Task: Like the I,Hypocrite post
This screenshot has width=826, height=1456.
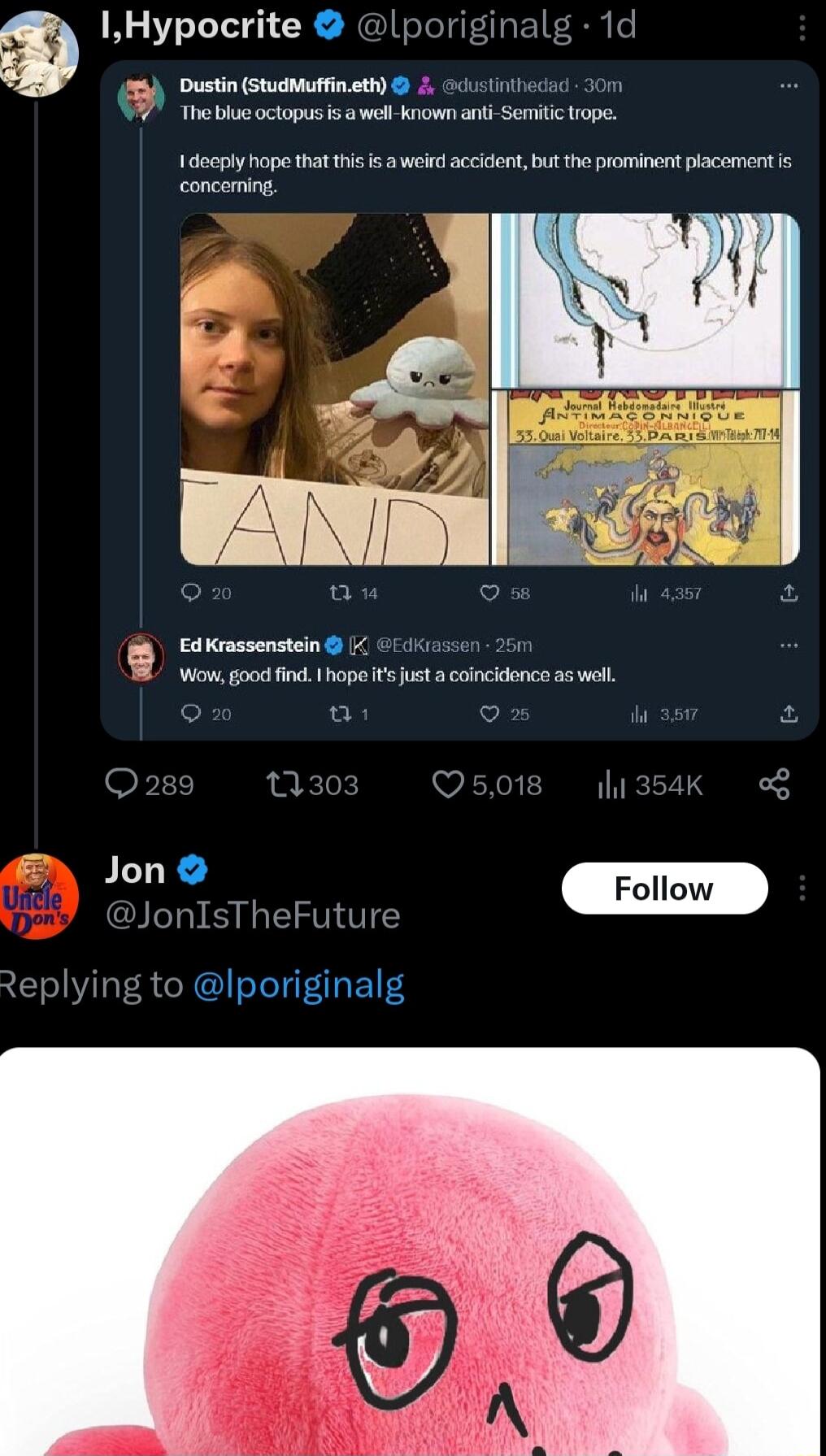Action: click(447, 785)
